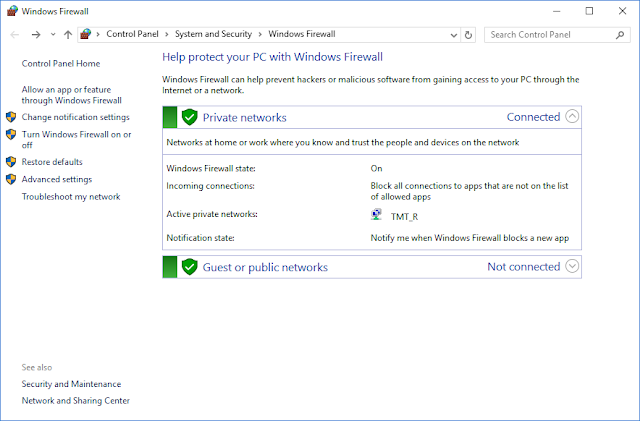This screenshot has height=421, width=640.
Task: Click the forward navigation arrow
Action: coord(35,34)
